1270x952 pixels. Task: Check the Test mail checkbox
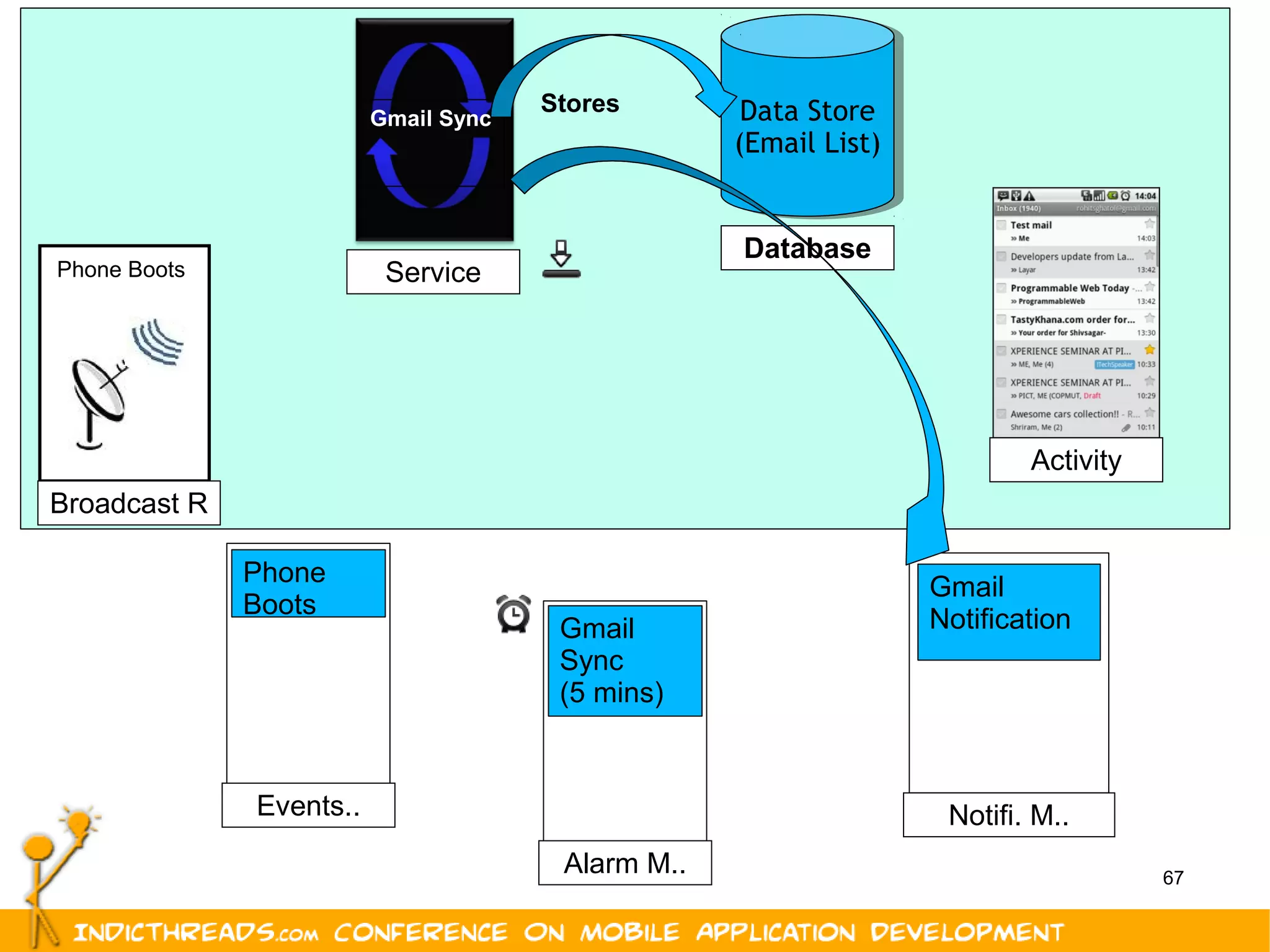tap(1001, 225)
